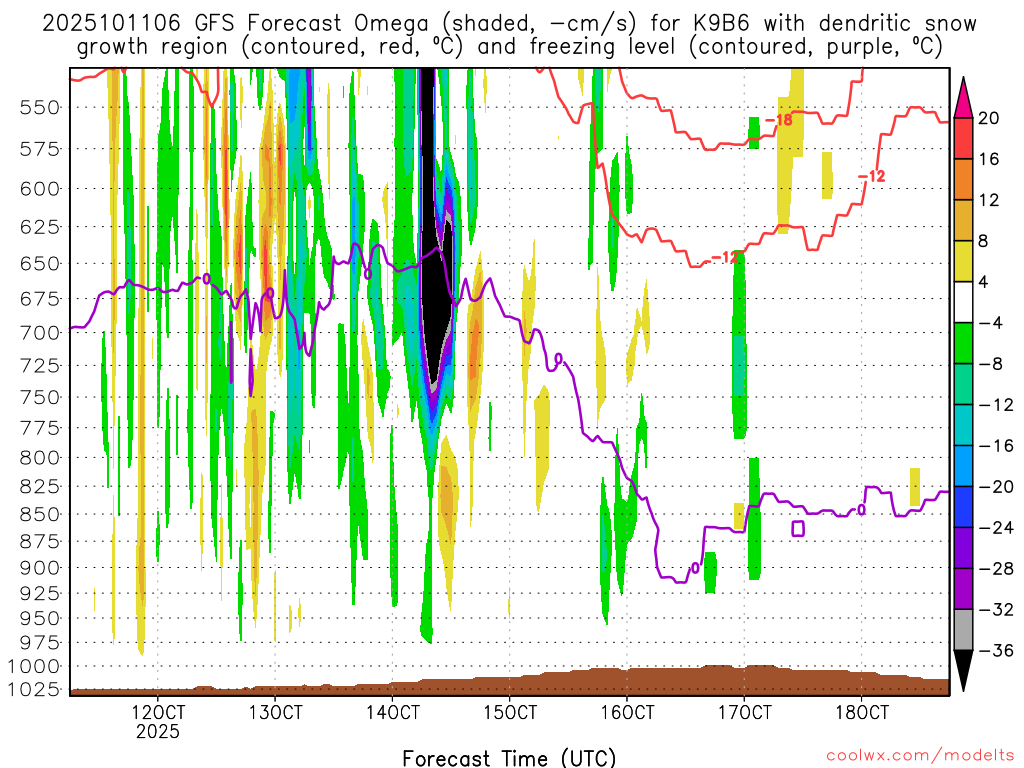Click the 850 pressure level label
The width and height of the screenshot is (1024, 768).
40,515
